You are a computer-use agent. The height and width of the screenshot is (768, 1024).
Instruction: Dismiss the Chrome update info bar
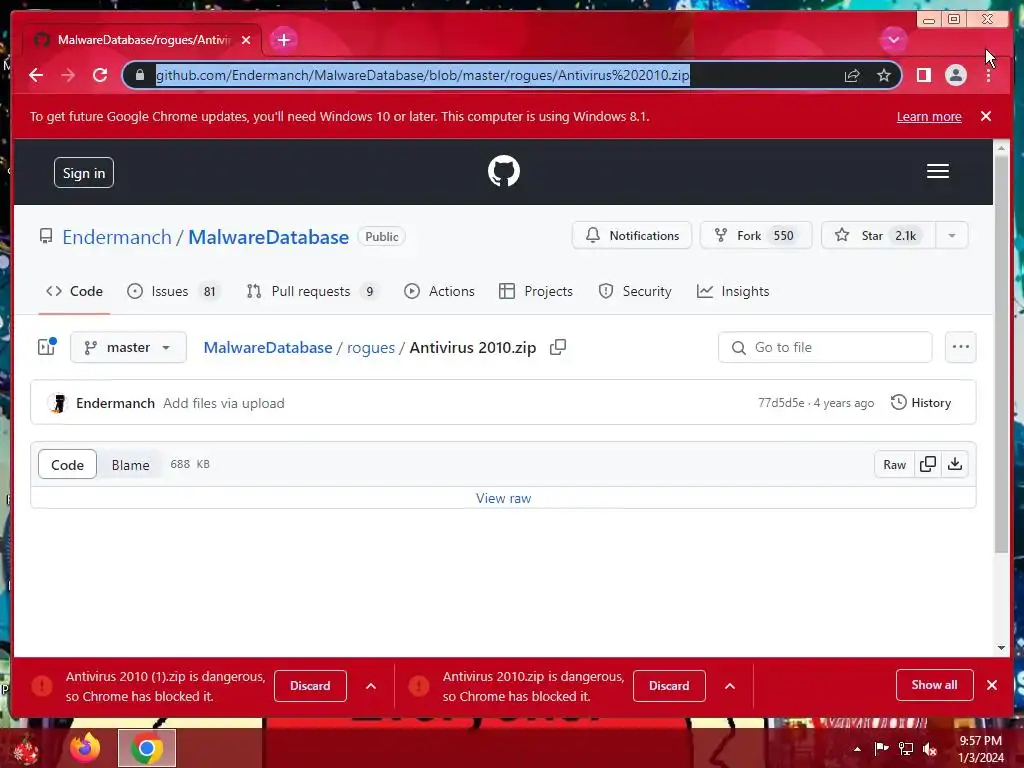pos(986,116)
